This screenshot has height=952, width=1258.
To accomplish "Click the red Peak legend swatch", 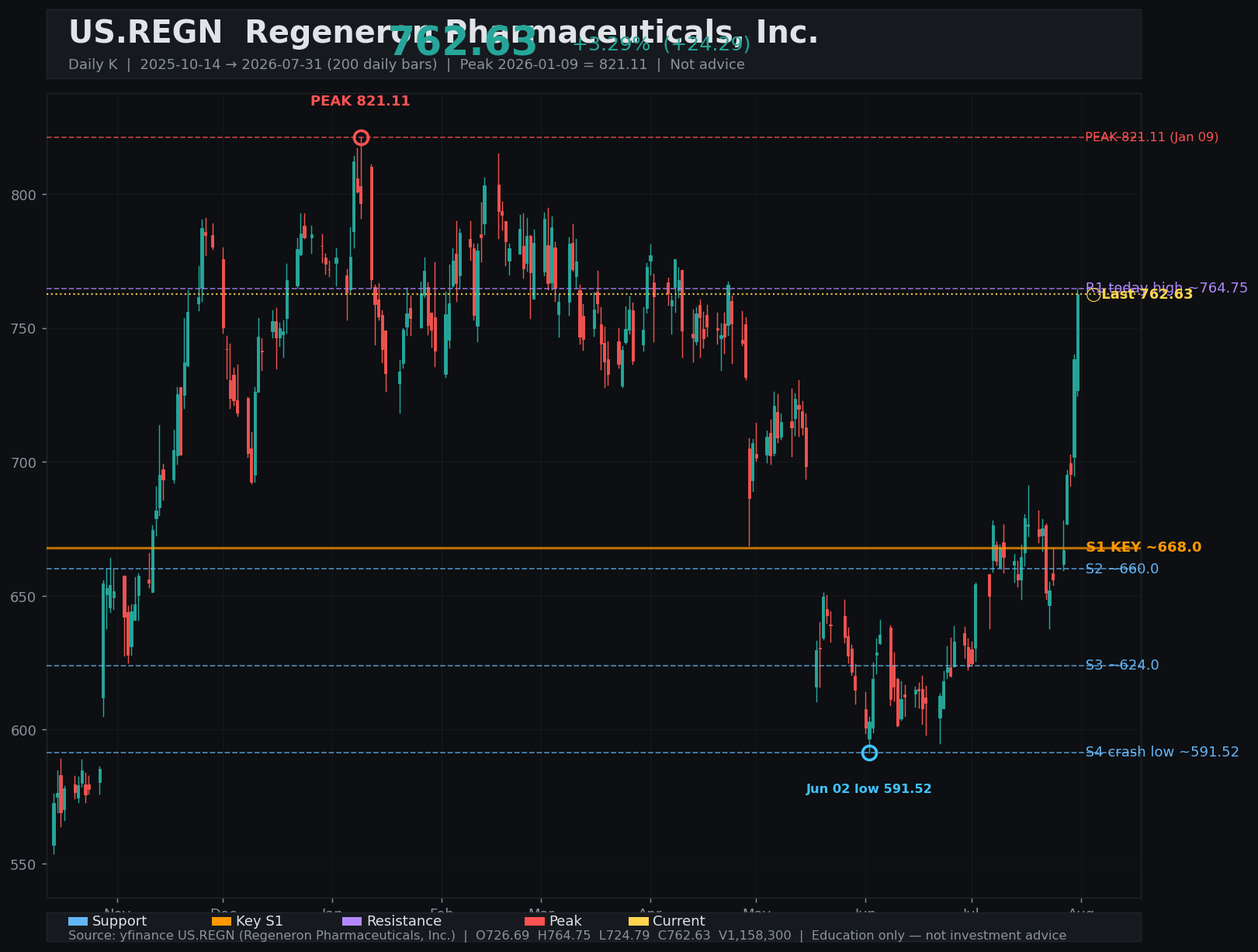I will 535,922.
